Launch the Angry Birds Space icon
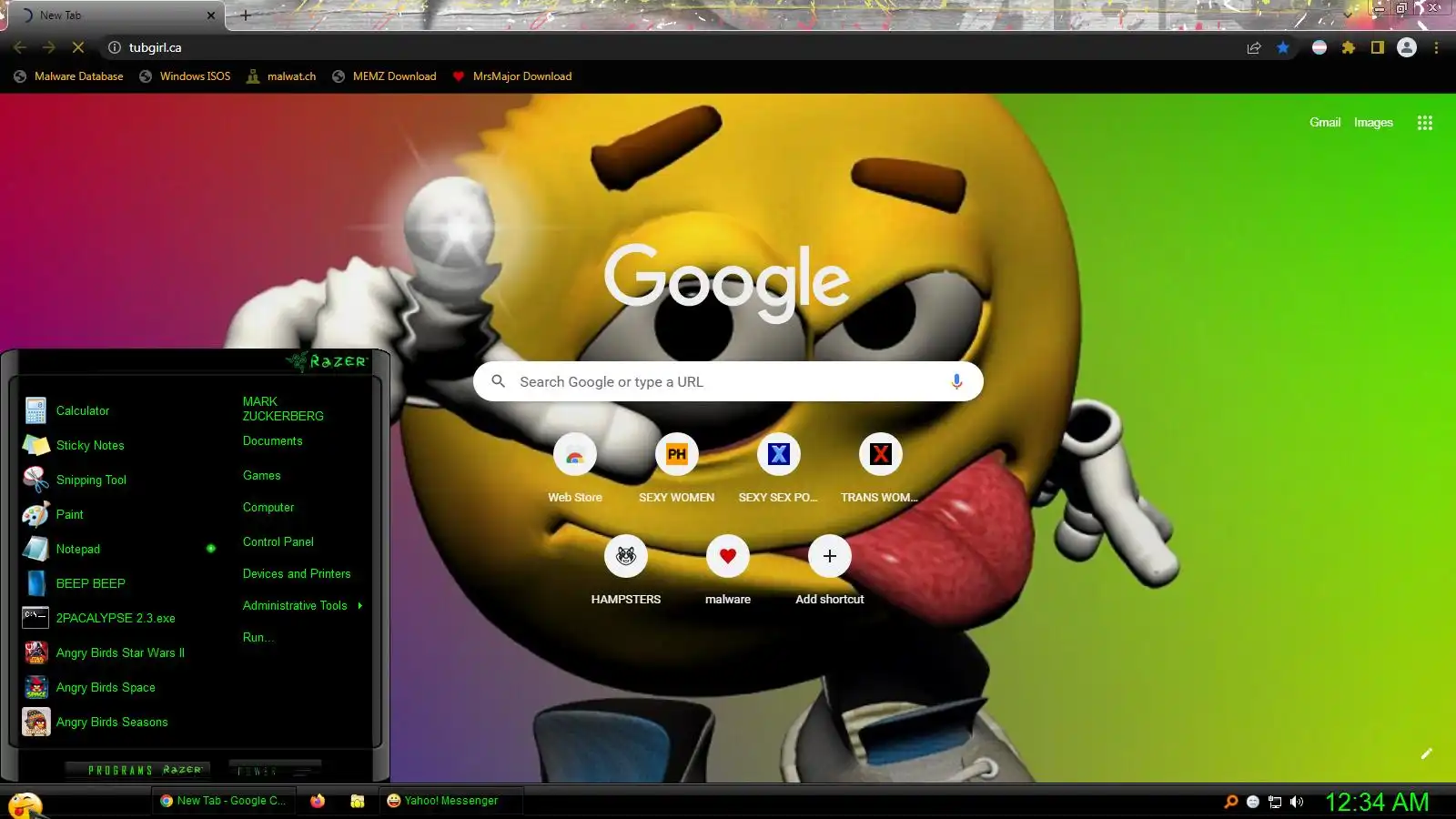Image resolution: width=1456 pixels, height=819 pixels. point(35,687)
